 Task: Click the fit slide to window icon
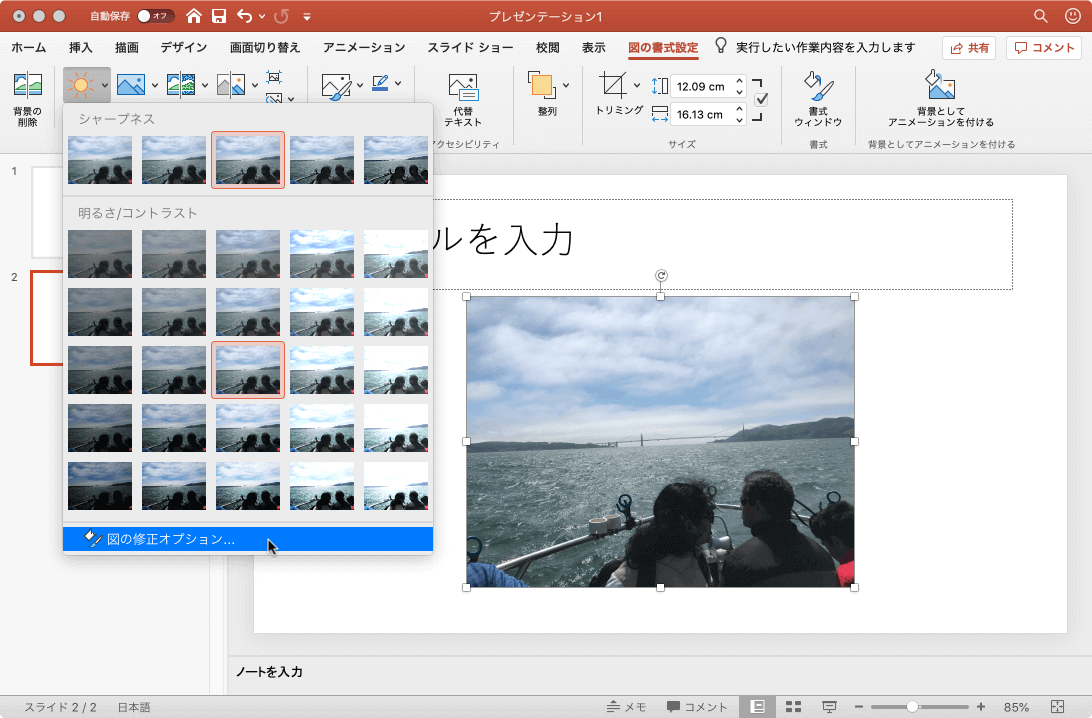[1058, 707]
